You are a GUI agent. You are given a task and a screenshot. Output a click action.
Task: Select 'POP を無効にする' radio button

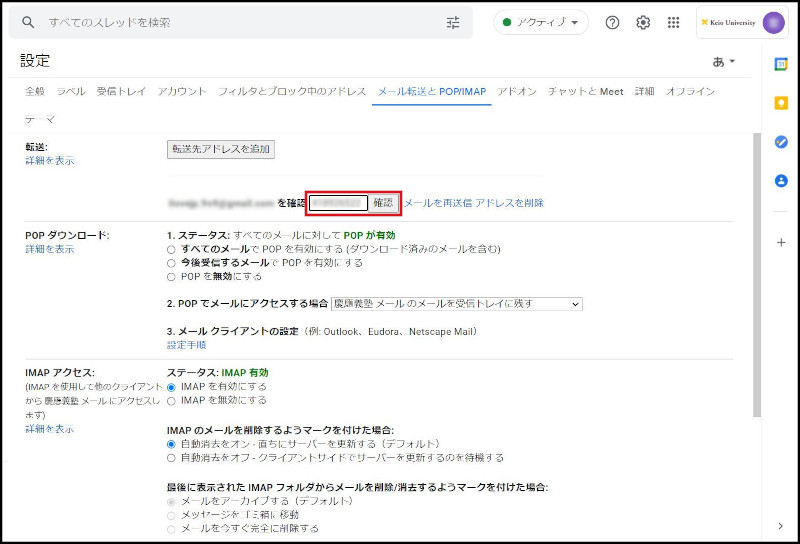click(x=172, y=276)
